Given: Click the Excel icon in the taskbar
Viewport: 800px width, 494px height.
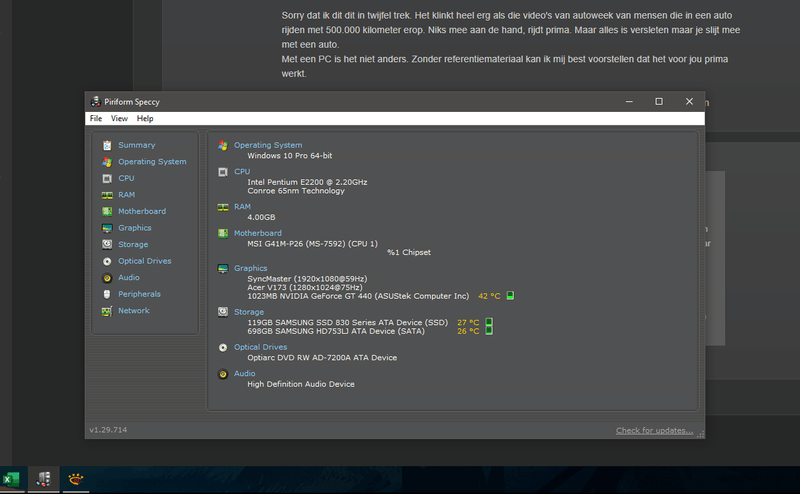Looking at the screenshot, I should tap(11, 479).
